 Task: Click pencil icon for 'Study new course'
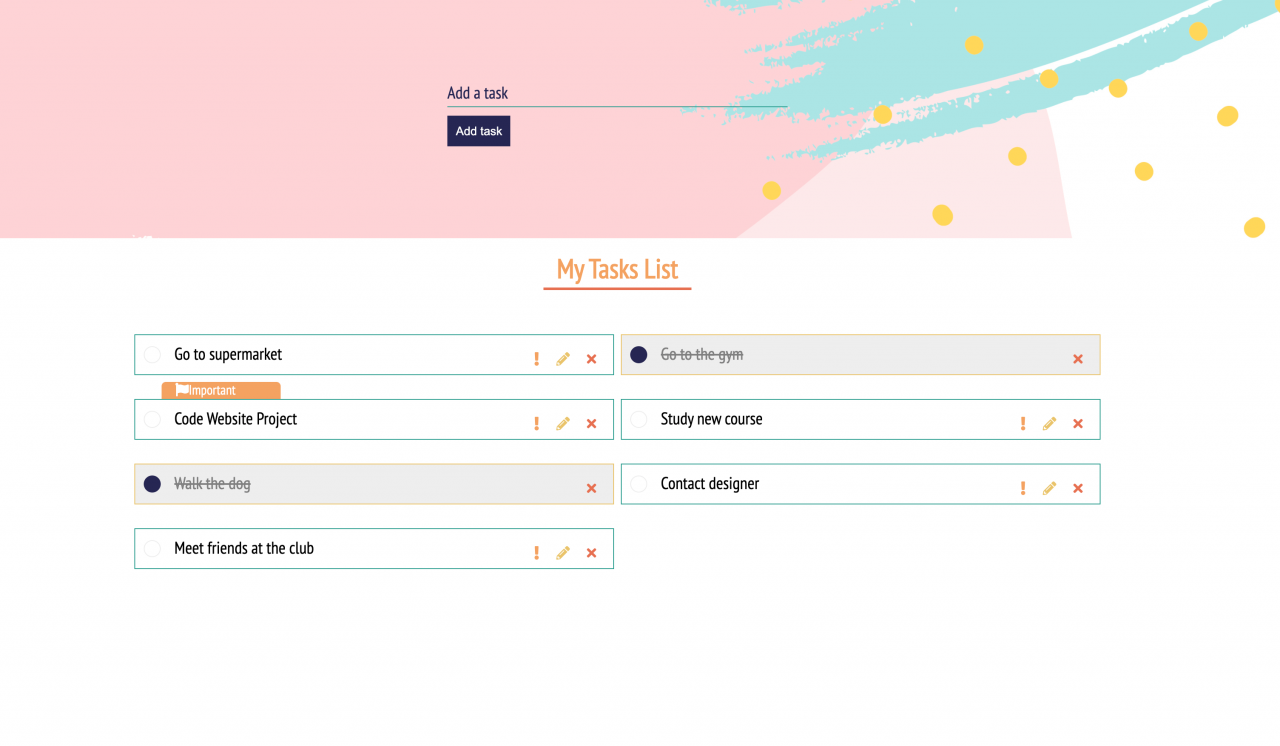[1049, 424]
